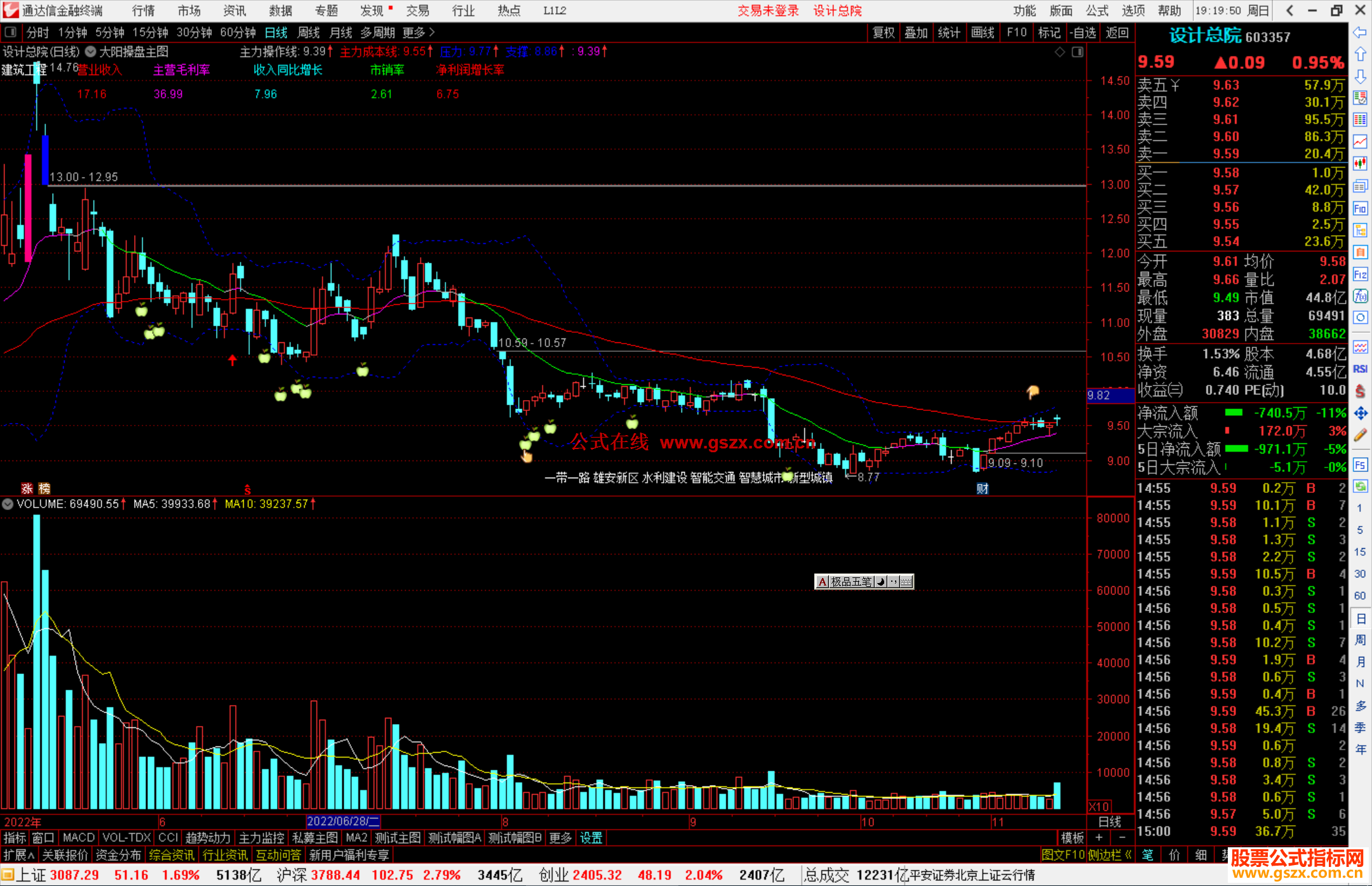Click the candlestick chart sidebar icon
This screenshot has width=1372, height=886.
(x=1360, y=164)
